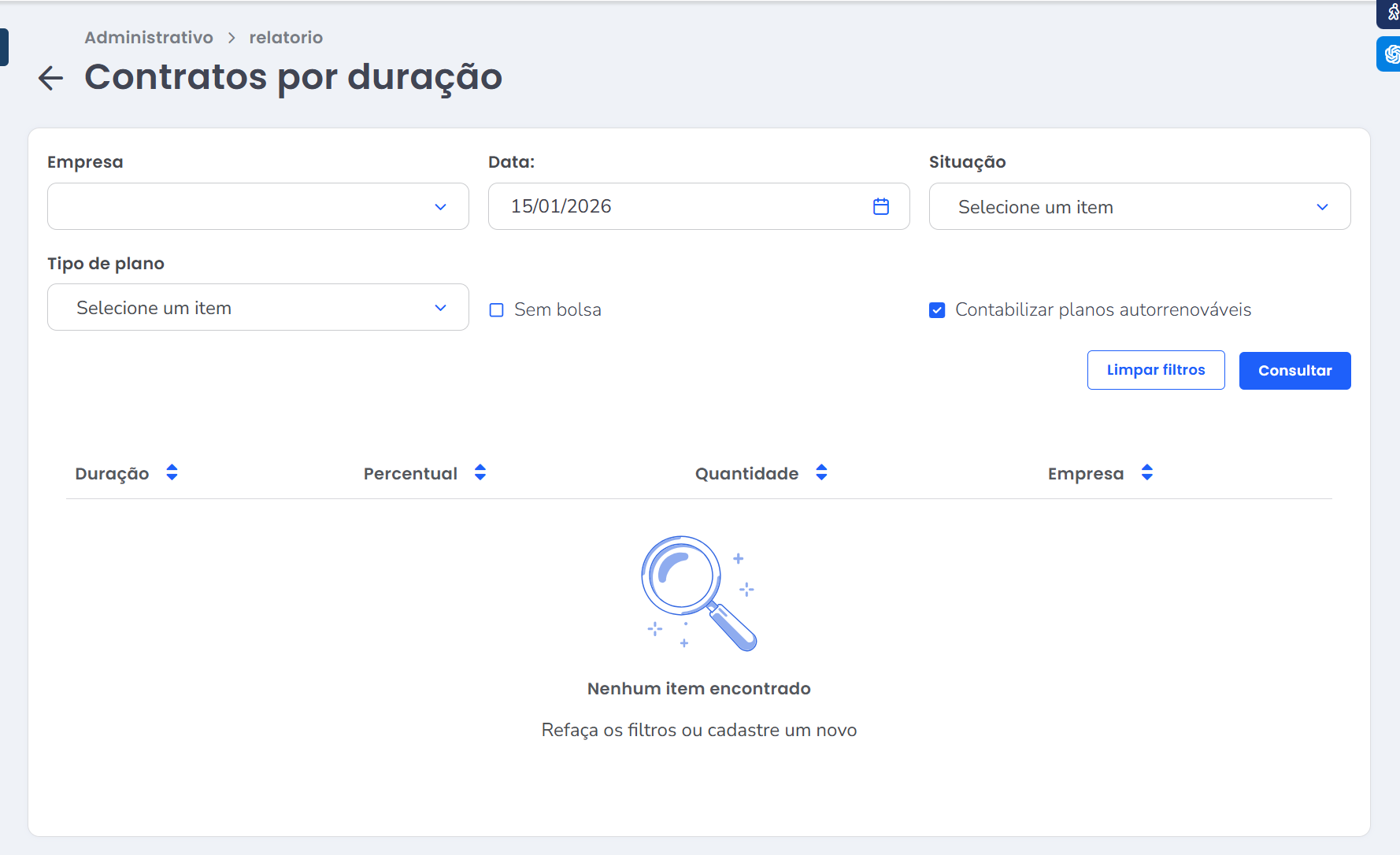Click Limpar filtros button

pyautogui.click(x=1155, y=370)
